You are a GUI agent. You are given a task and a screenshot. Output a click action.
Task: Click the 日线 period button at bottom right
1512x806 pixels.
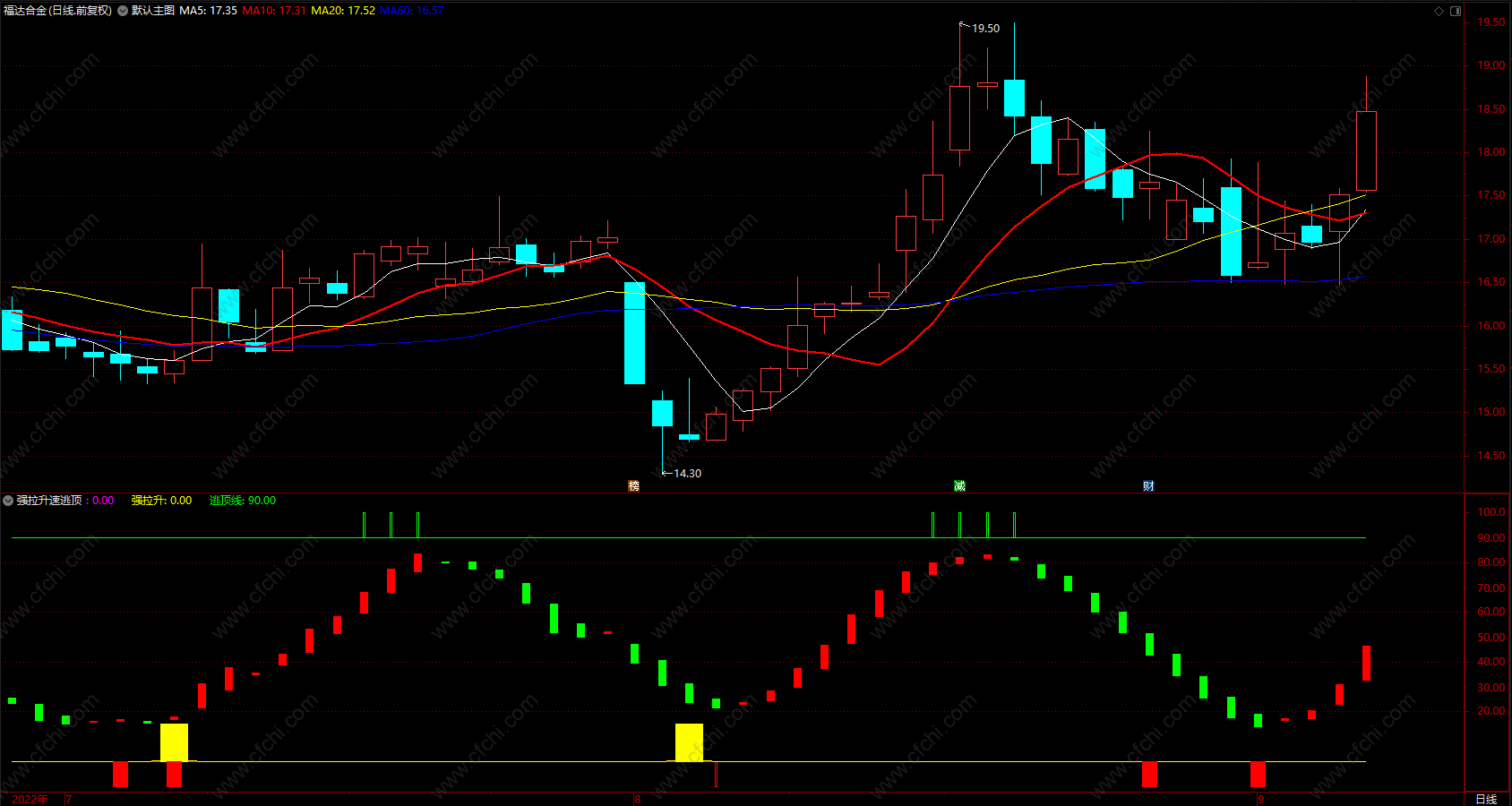pyautogui.click(x=1486, y=799)
